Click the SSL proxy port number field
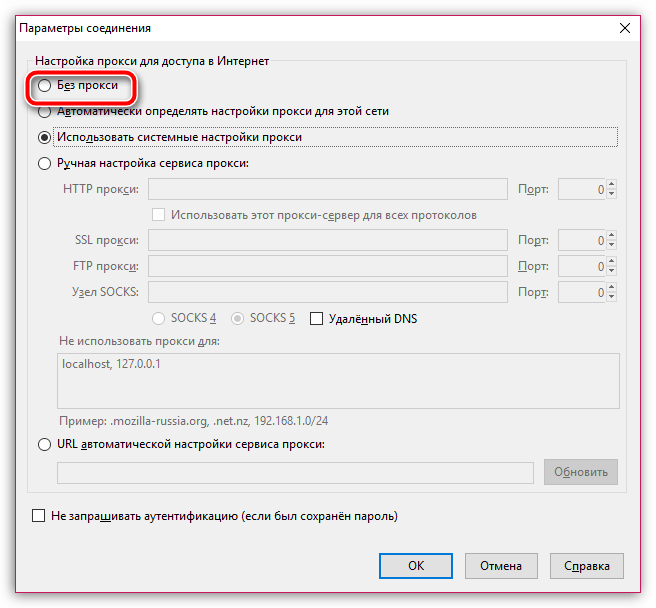The width and height of the screenshot is (656, 608). pyautogui.click(x=582, y=240)
